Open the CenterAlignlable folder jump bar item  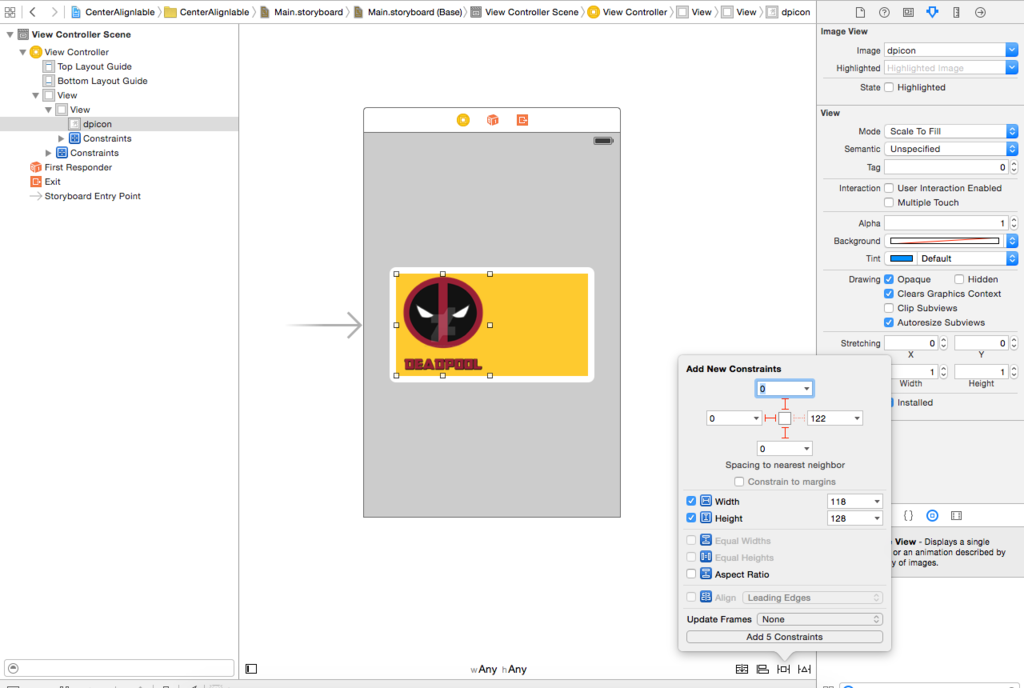207,12
